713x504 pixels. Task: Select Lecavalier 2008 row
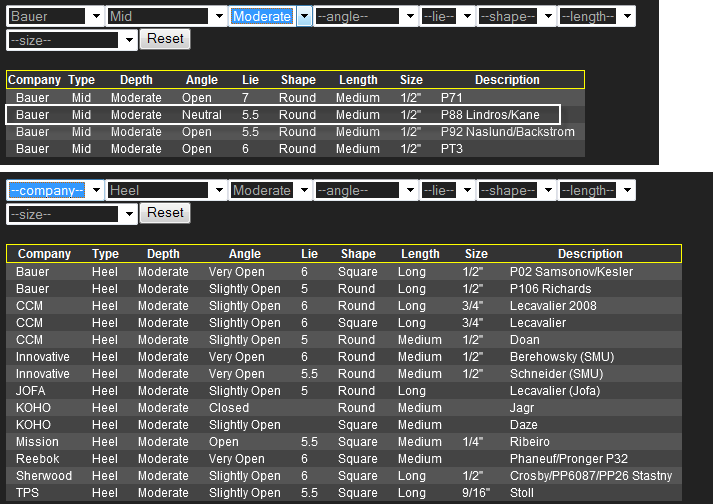344,306
